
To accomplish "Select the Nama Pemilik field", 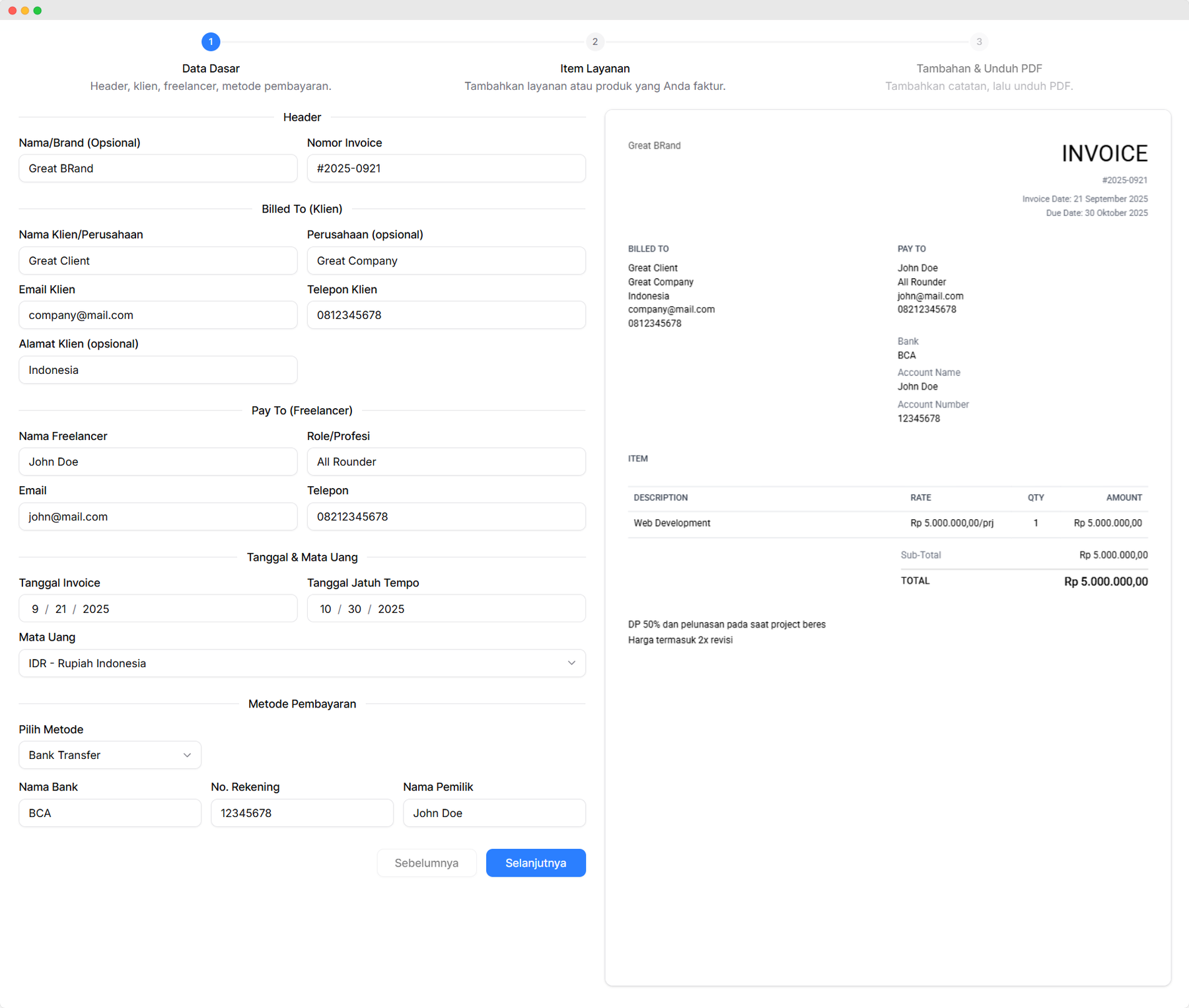I will [494, 813].
